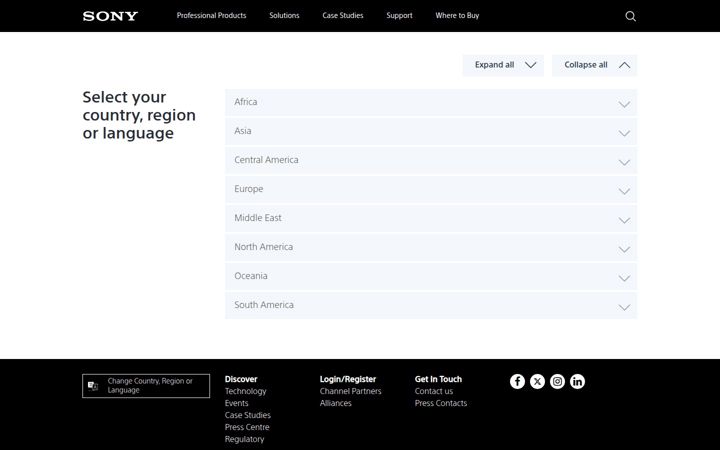Image resolution: width=720 pixels, height=450 pixels.
Task: Expand the Oceania region row
Action: coord(431,276)
